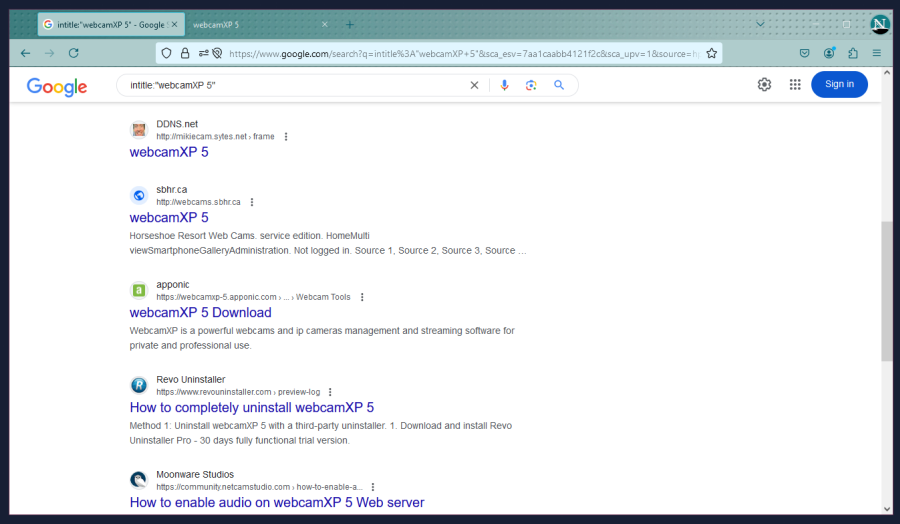Clear the search box text

(475, 86)
